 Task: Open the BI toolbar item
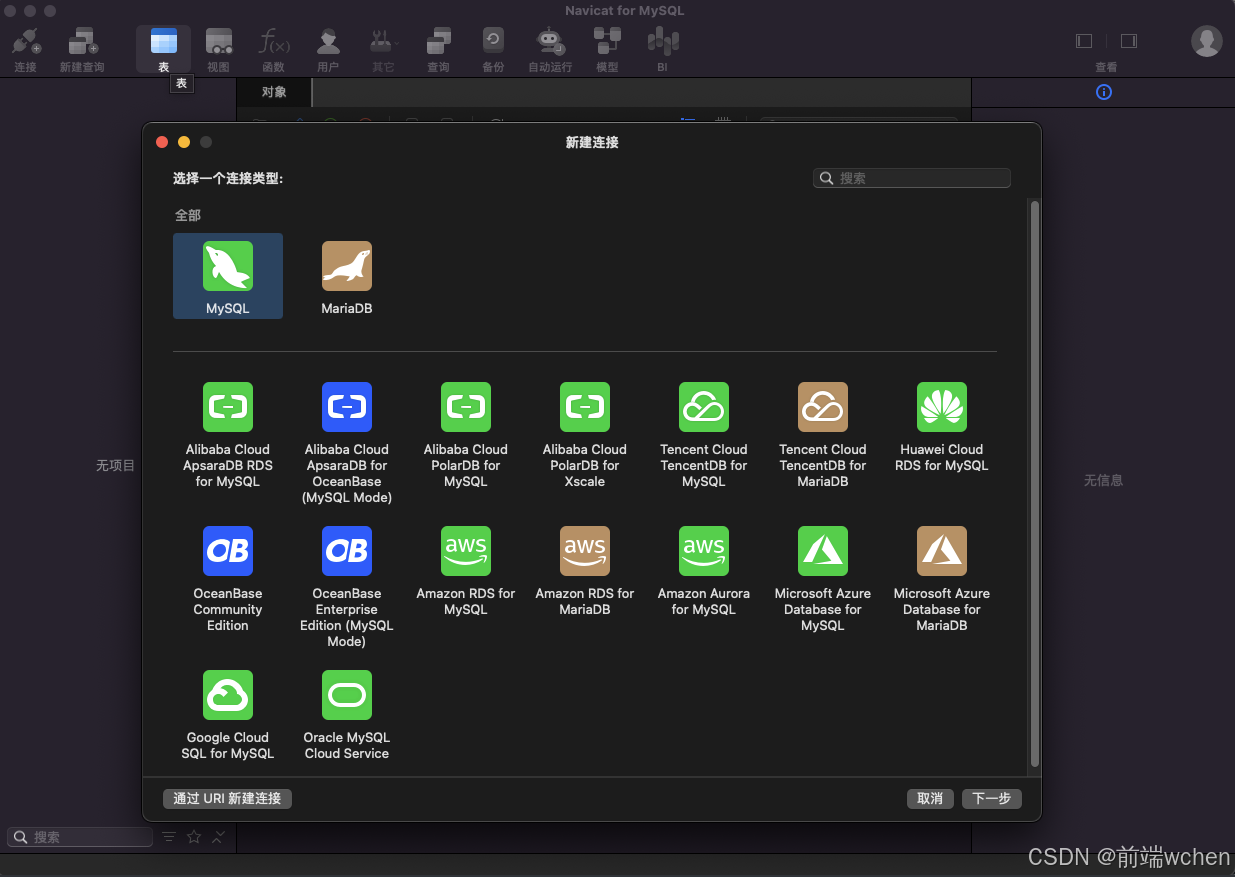[x=662, y=50]
